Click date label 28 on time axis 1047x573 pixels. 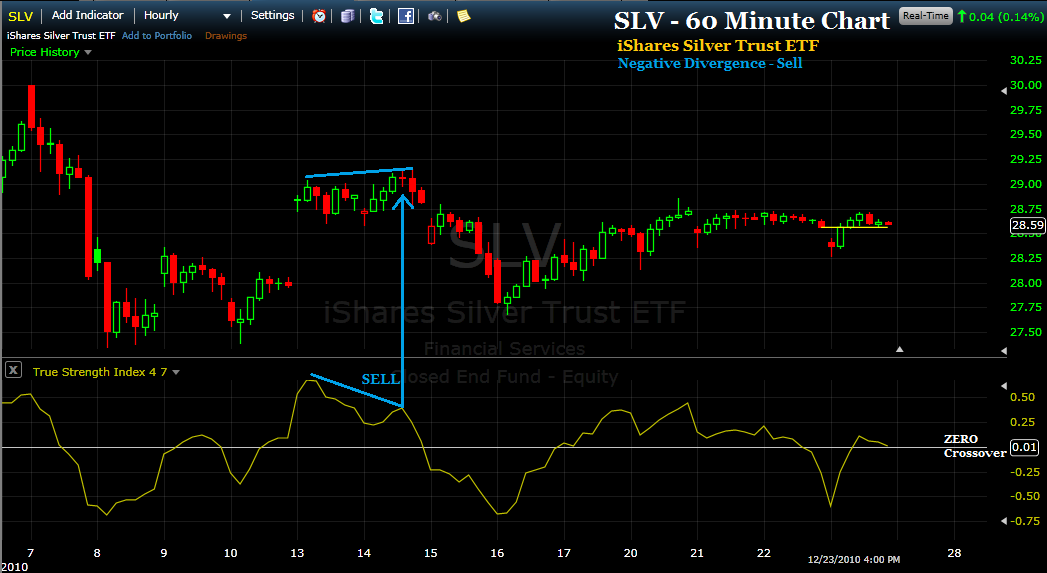click(x=954, y=553)
